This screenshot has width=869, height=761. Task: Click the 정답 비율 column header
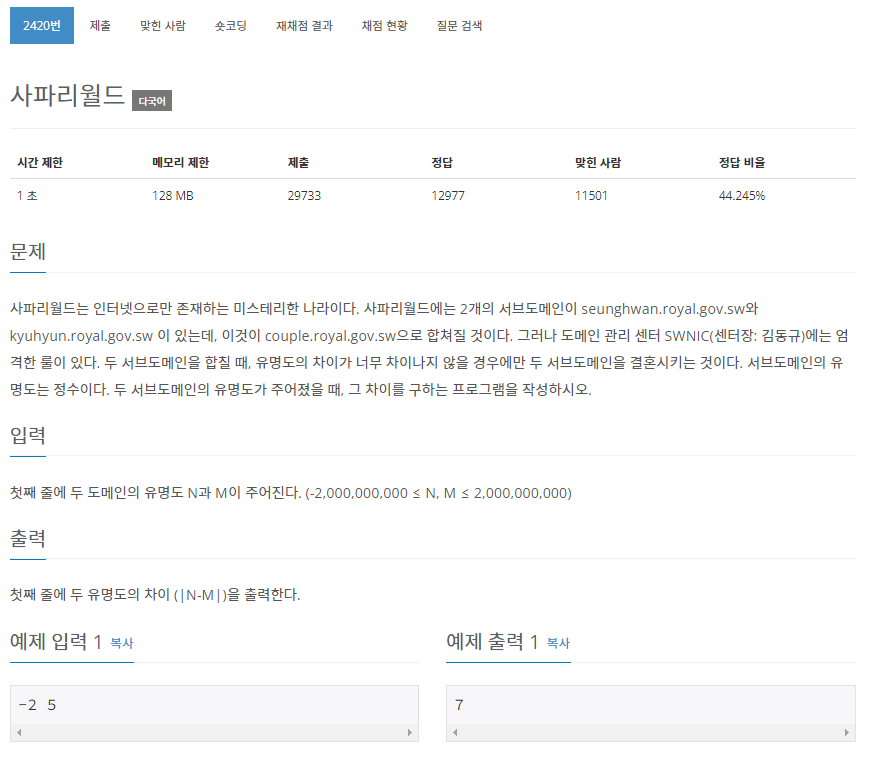pyautogui.click(x=742, y=162)
